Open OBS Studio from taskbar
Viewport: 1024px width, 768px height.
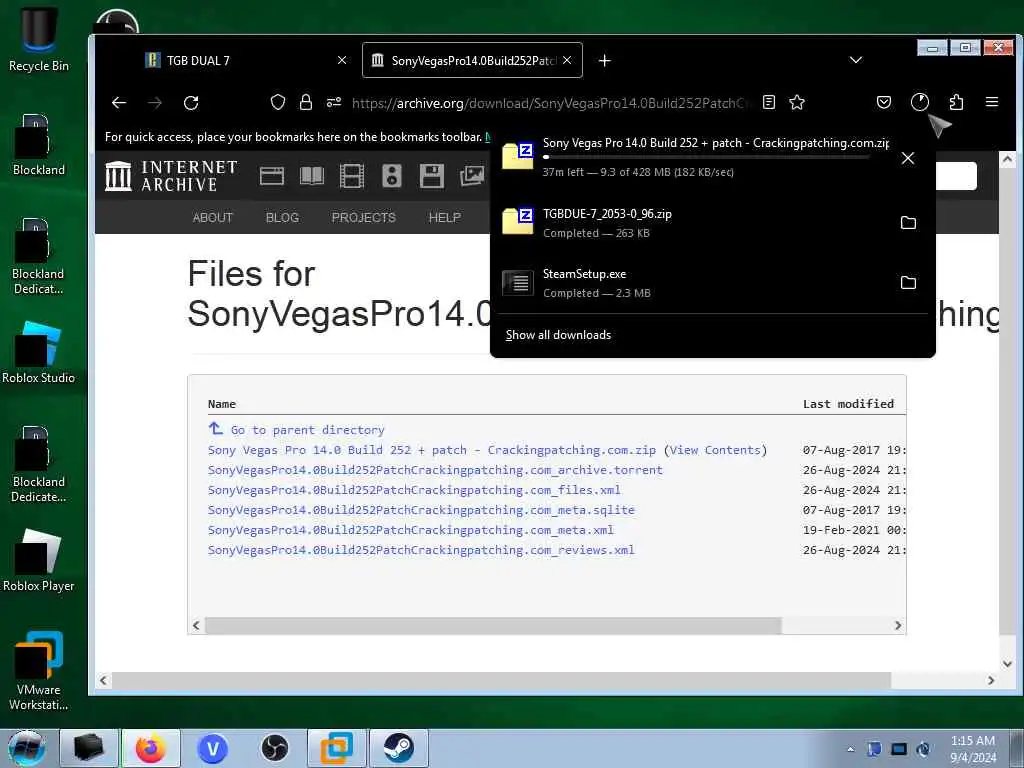click(x=274, y=748)
